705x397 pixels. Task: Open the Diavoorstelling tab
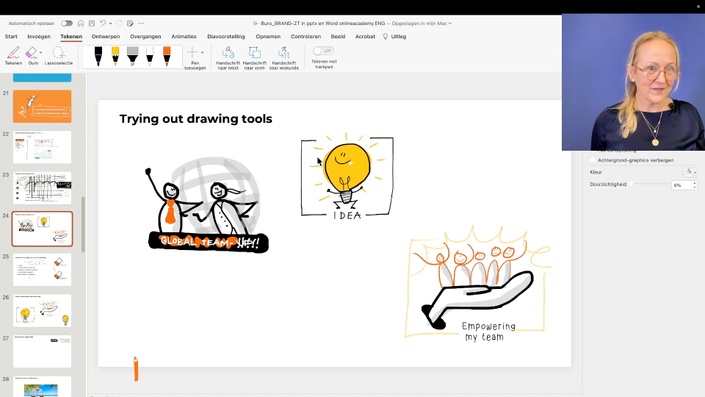226,36
